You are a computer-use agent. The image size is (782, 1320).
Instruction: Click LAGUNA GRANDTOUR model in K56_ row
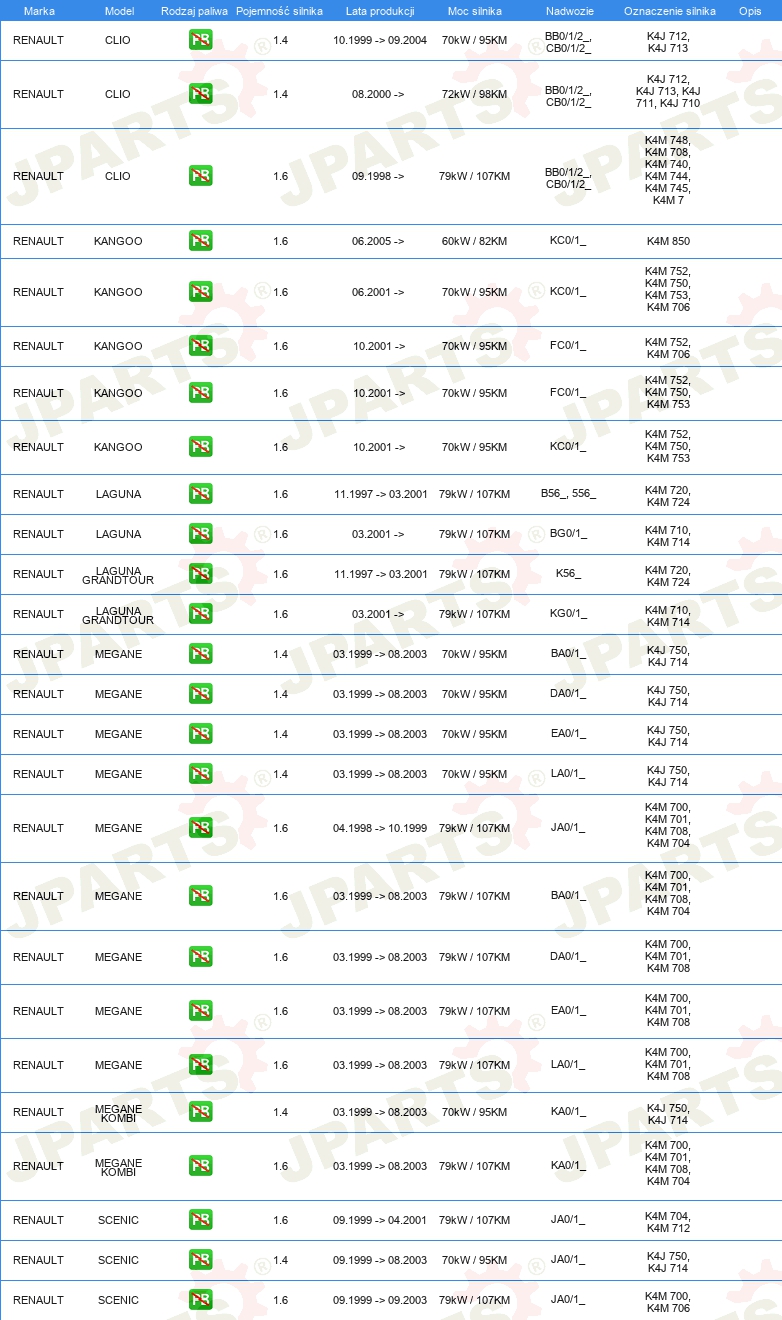click(118, 577)
